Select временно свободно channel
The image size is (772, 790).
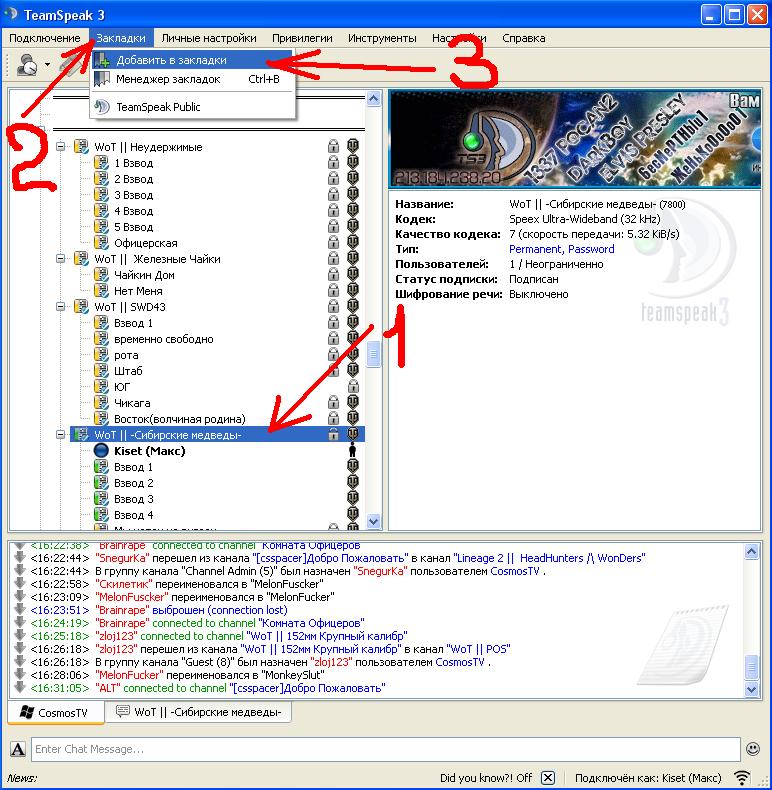pos(163,339)
